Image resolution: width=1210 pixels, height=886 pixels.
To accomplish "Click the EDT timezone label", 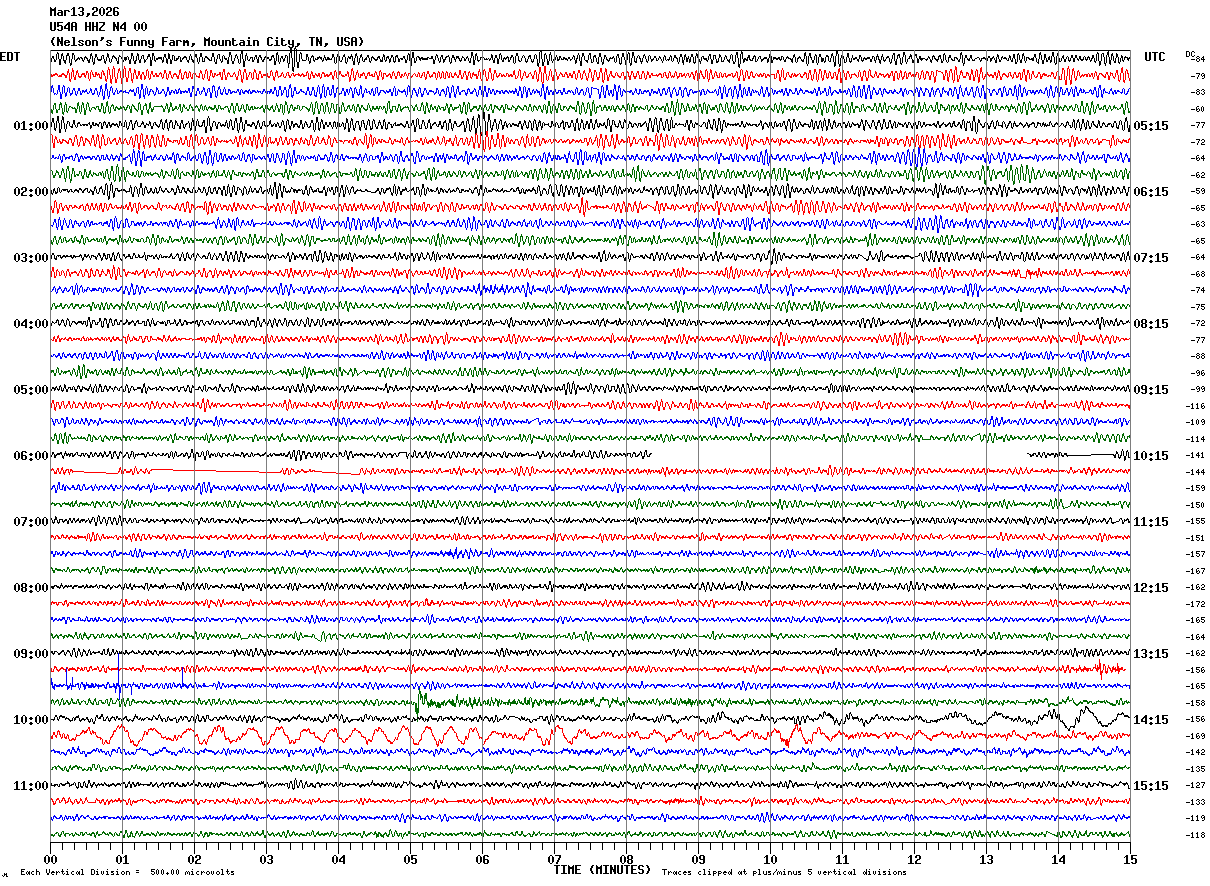I will tap(10, 57).
